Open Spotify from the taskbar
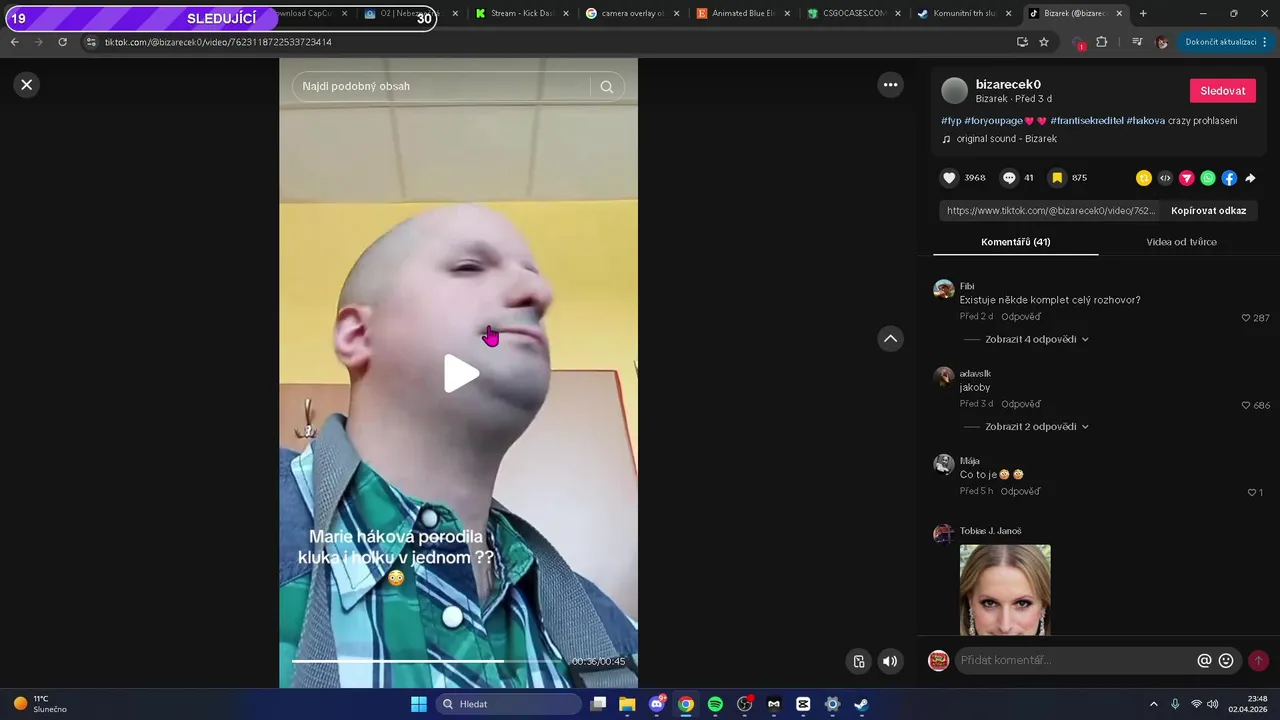The image size is (1280, 720). click(715, 704)
